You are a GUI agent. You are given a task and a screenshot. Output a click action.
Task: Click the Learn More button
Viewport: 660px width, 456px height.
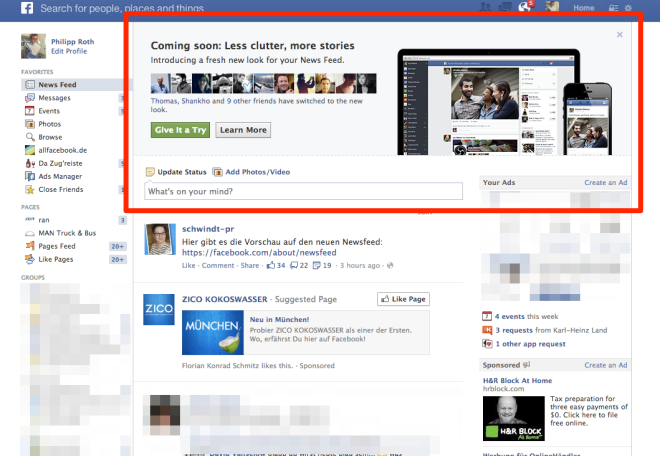click(243, 130)
